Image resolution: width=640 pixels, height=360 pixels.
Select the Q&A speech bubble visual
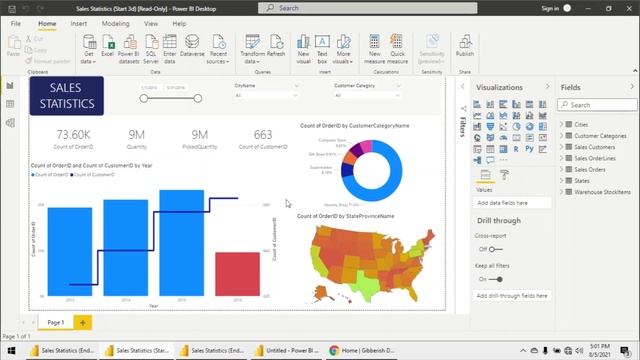click(x=490, y=160)
